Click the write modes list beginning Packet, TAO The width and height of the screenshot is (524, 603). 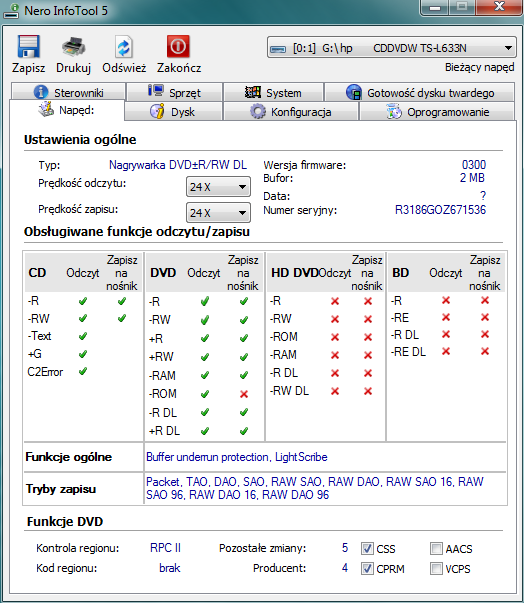point(314,488)
